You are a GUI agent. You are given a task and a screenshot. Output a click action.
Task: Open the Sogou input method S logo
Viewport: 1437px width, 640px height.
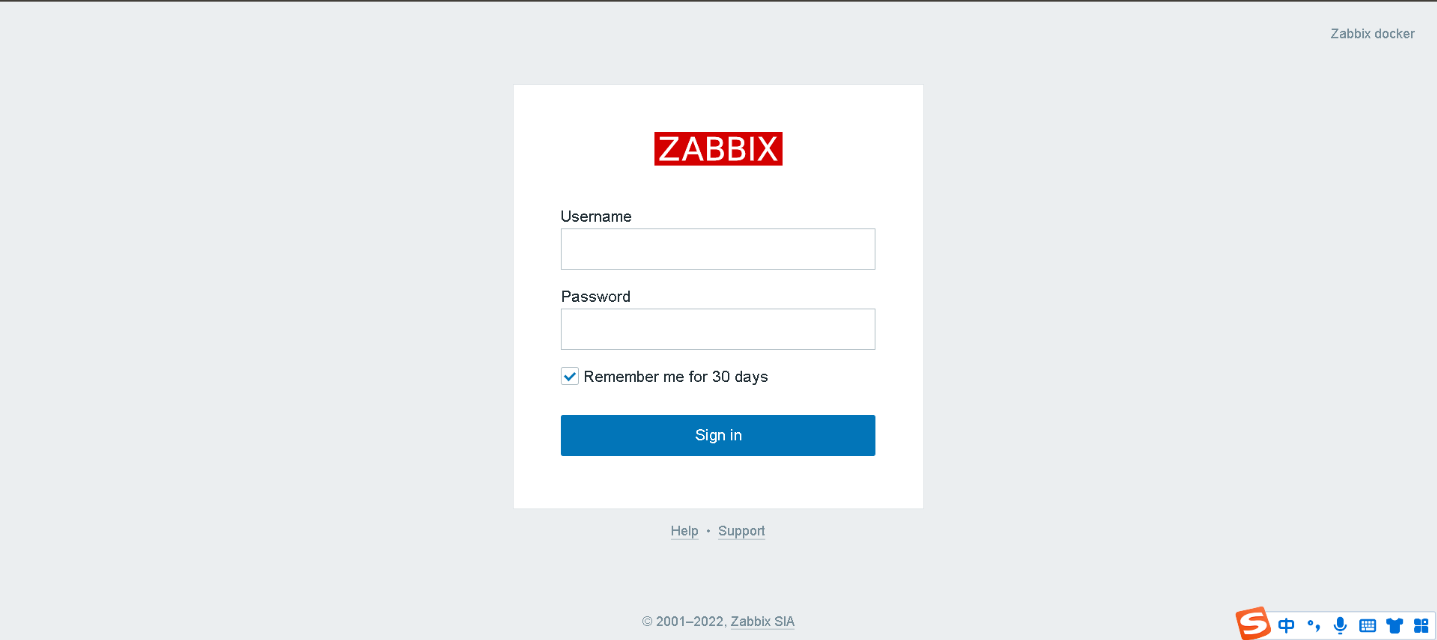click(1253, 623)
